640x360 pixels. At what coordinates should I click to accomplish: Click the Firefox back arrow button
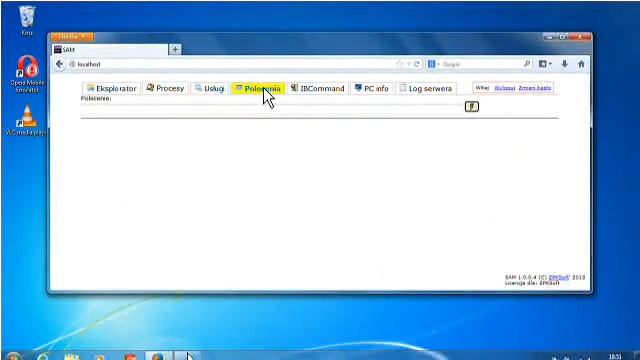[60, 64]
